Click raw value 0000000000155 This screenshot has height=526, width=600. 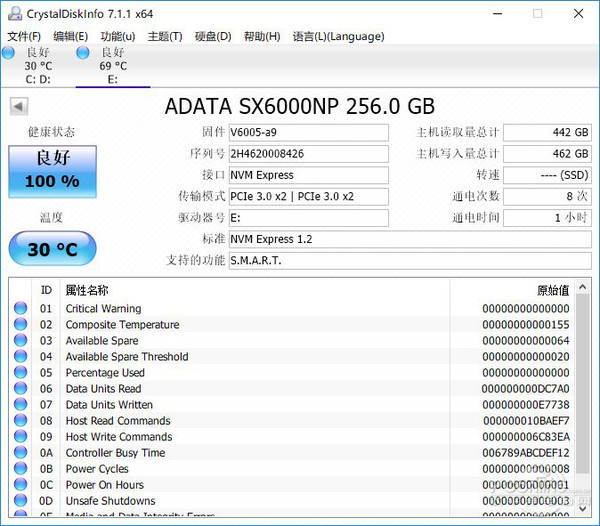tap(526, 325)
